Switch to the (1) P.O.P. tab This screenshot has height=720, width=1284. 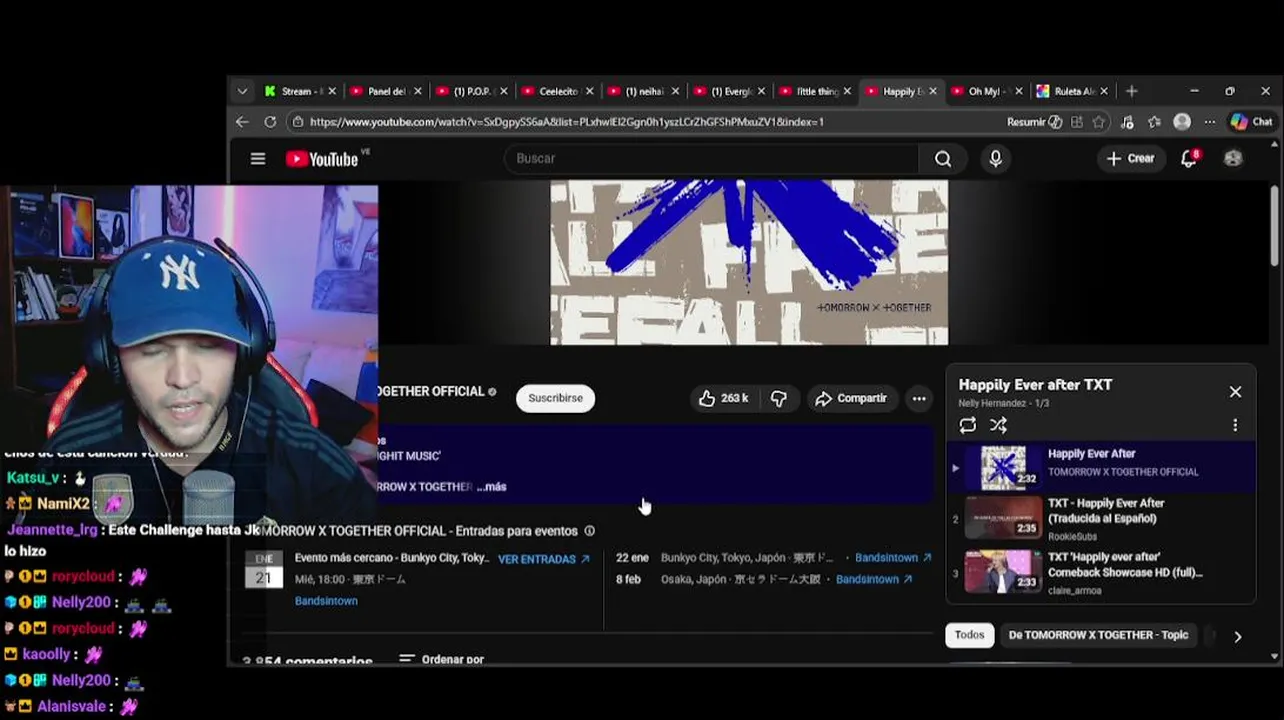(x=472, y=91)
